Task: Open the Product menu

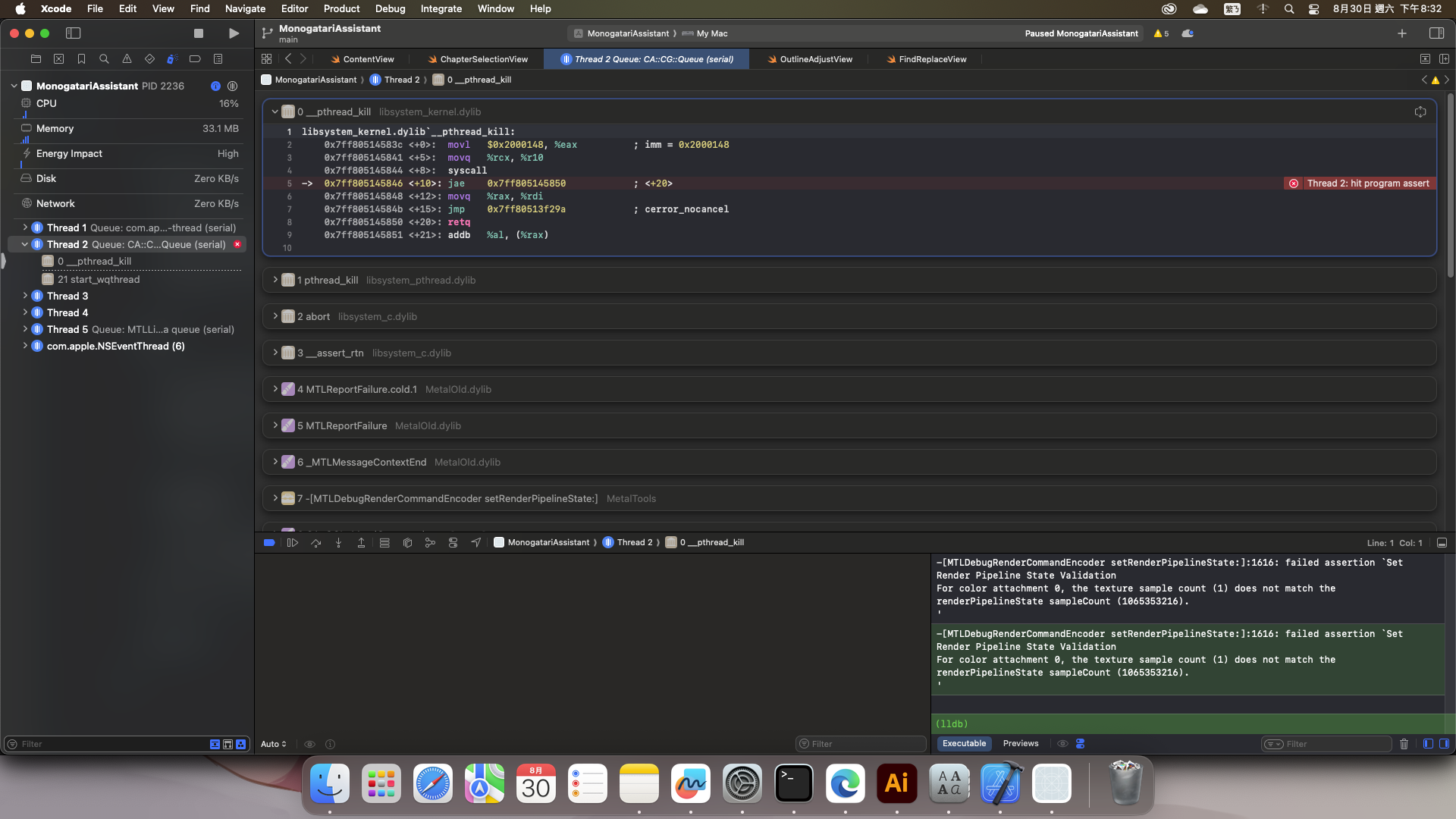Action: pyautogui.click(x=341, y=8)
